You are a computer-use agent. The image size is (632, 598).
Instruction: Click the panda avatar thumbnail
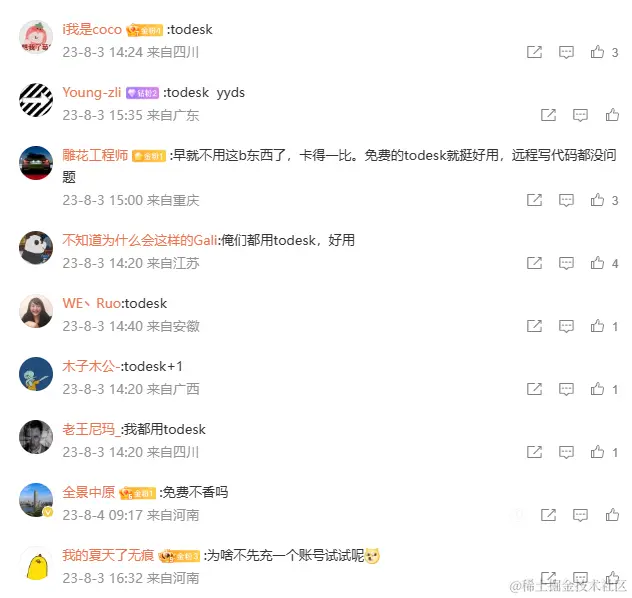(x=36, y=248)
